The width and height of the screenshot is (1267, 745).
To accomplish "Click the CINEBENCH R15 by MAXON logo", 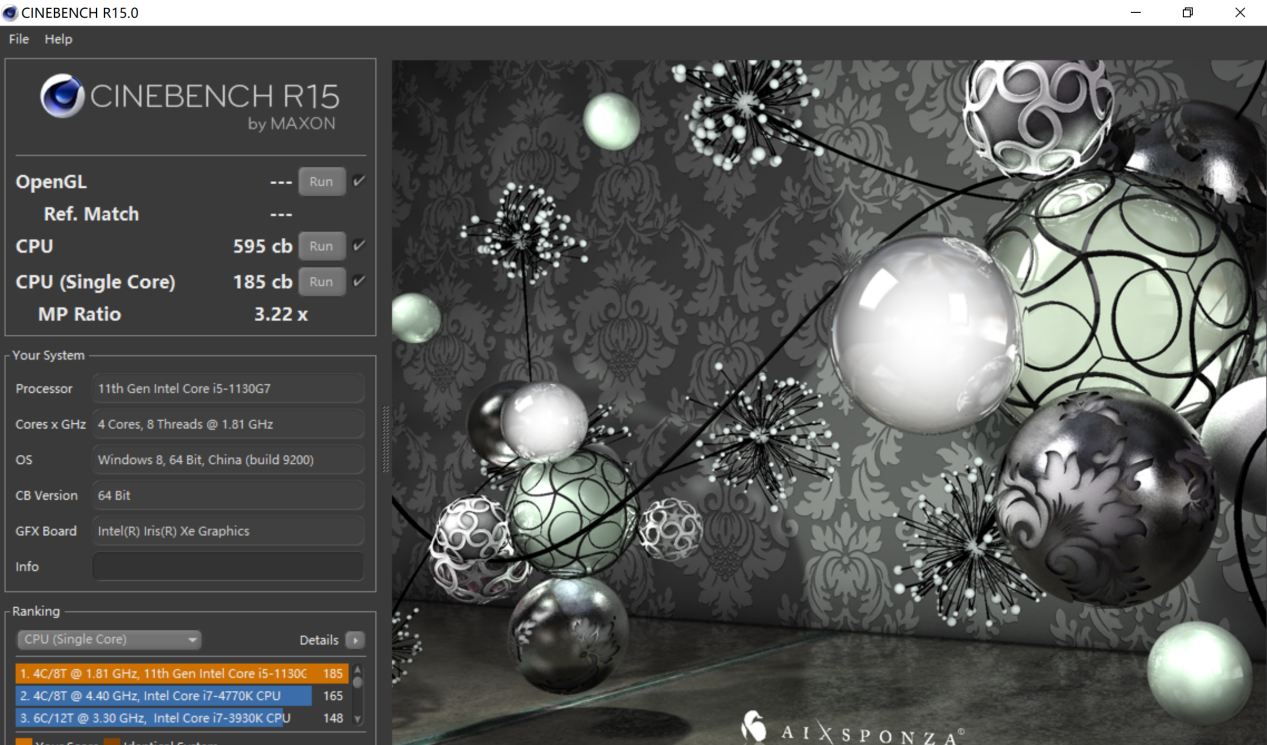I will pos(190,103).
